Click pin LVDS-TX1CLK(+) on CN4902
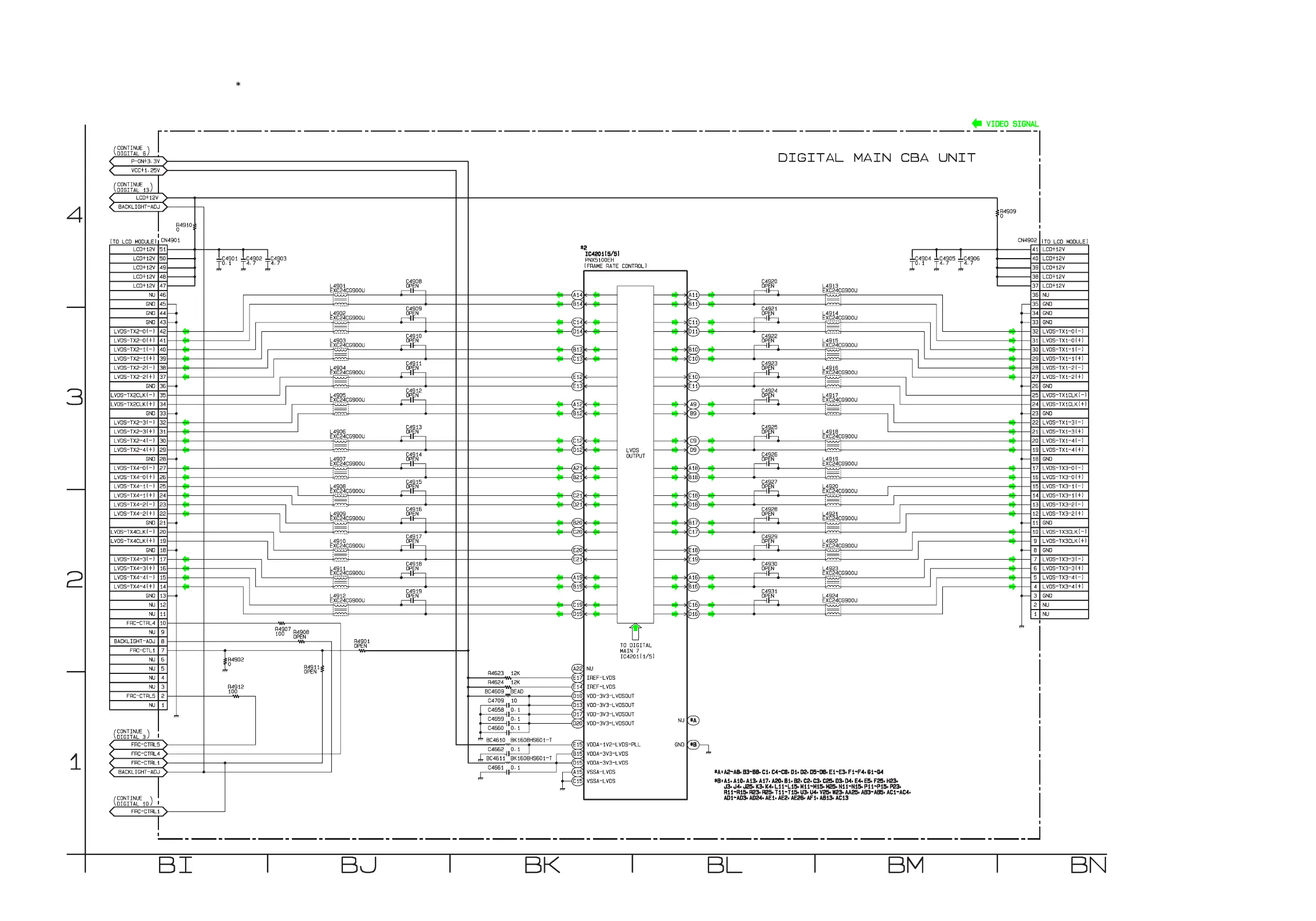1316x921 pixels. (1060, 404)
